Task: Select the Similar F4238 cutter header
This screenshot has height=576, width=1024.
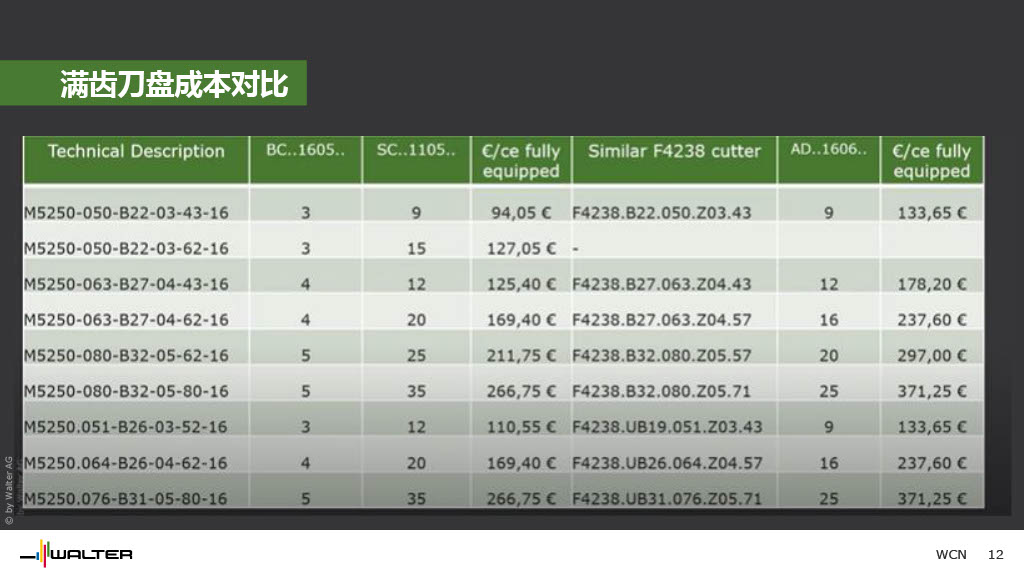Action: (674, 152)
